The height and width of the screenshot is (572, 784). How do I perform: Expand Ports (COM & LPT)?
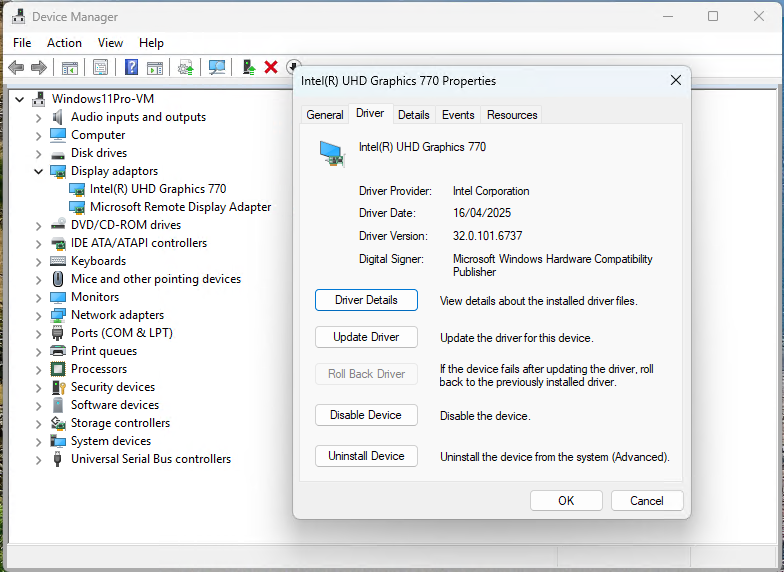click(x=38, y=334)
